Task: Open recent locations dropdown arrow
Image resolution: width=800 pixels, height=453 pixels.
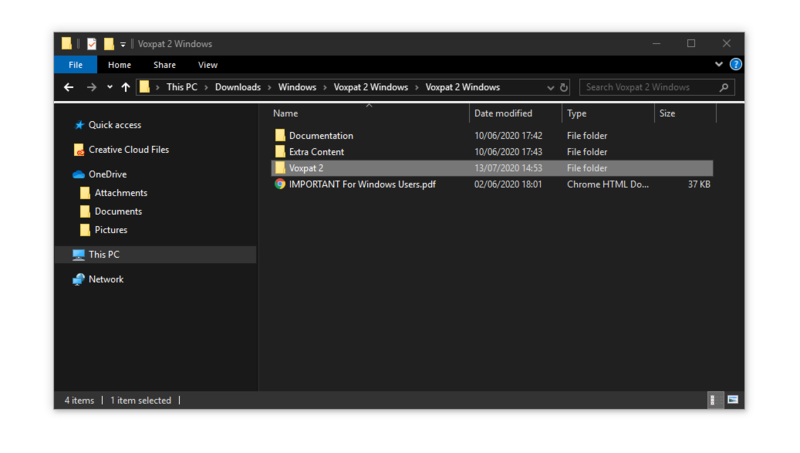Action: click(109, 88)
